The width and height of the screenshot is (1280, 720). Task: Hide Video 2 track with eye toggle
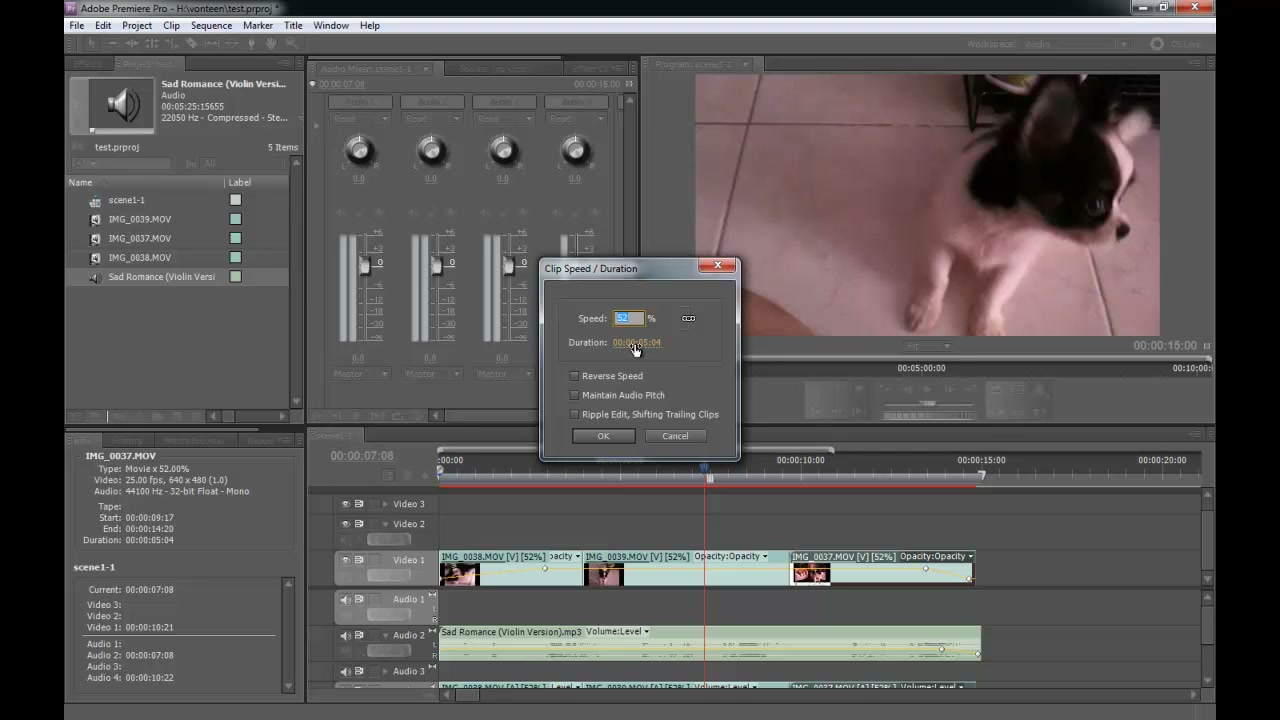coord(346,524)
